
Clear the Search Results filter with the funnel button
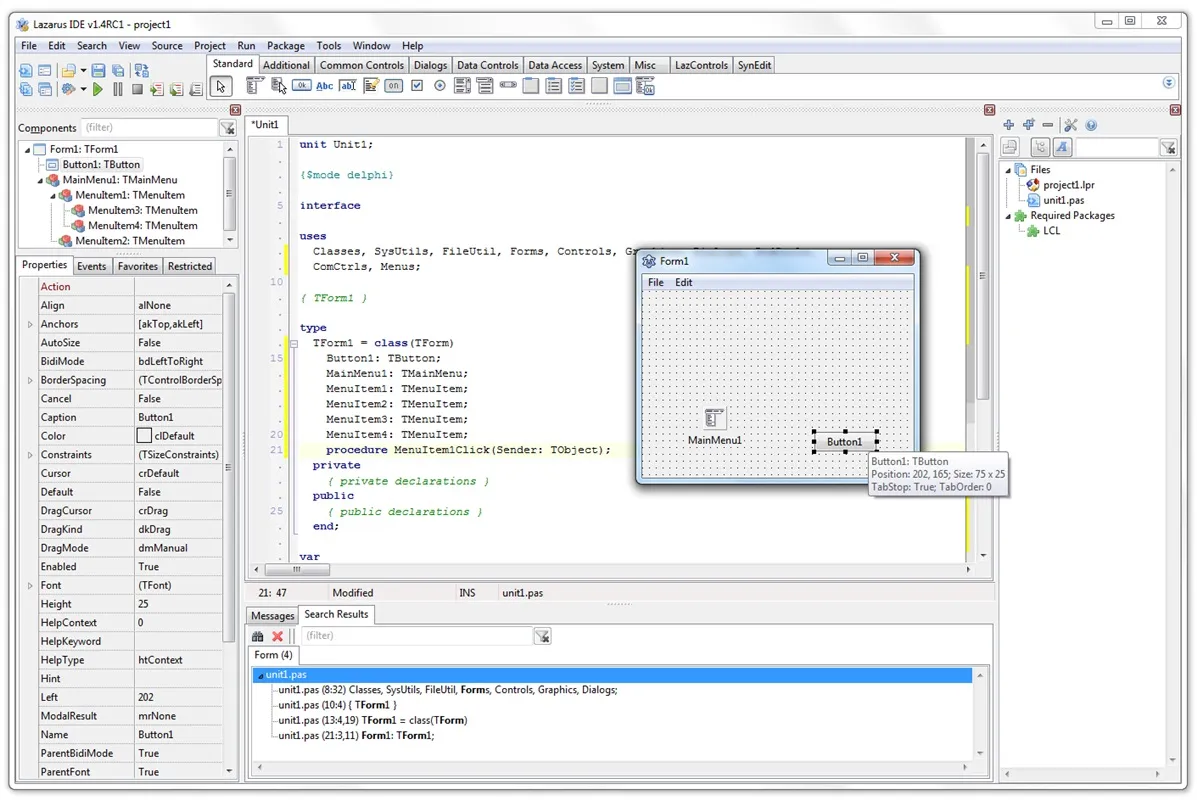(543, 635)
